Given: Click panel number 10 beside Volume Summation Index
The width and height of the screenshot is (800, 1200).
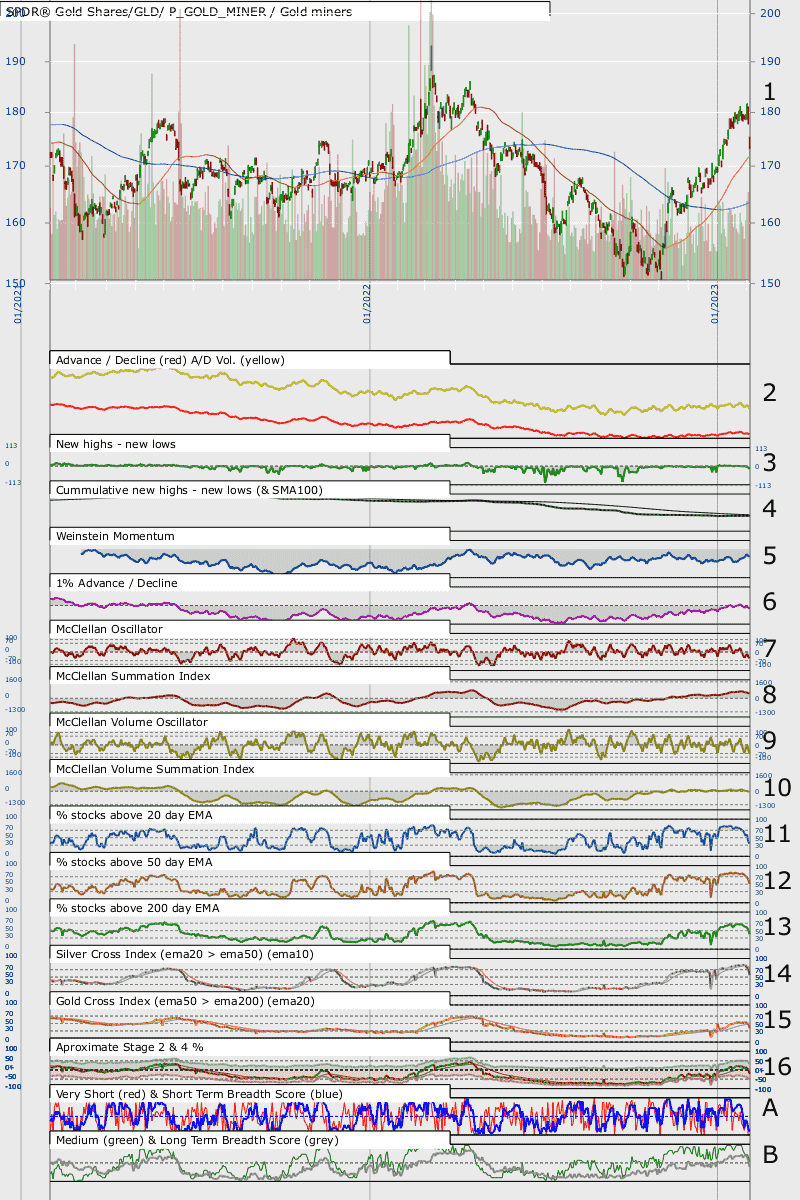Looking at the screenshot, I should coord(776,788).
